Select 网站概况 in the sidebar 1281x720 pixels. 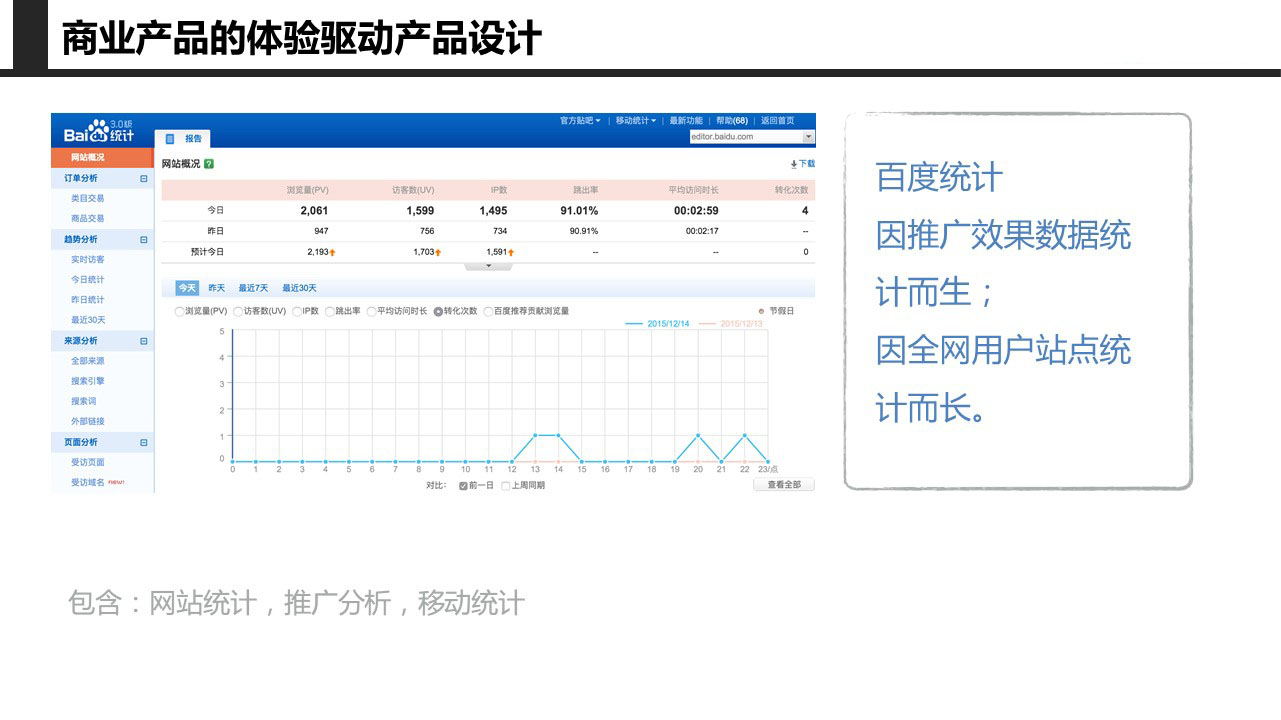coord(102,158)
